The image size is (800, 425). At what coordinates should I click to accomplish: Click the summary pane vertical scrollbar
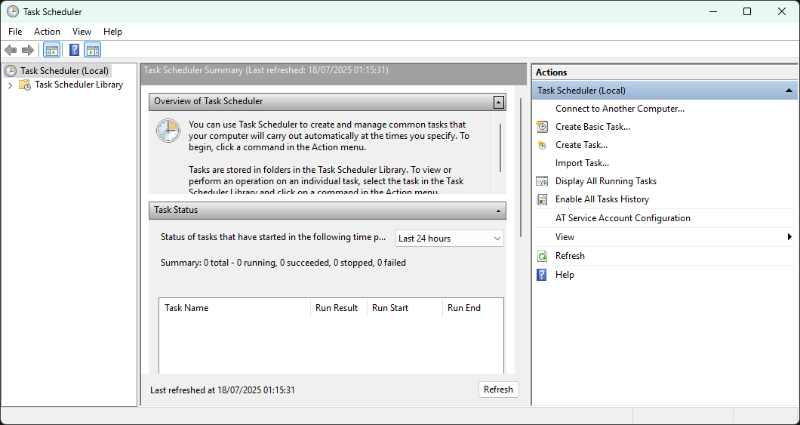[520, 167]
